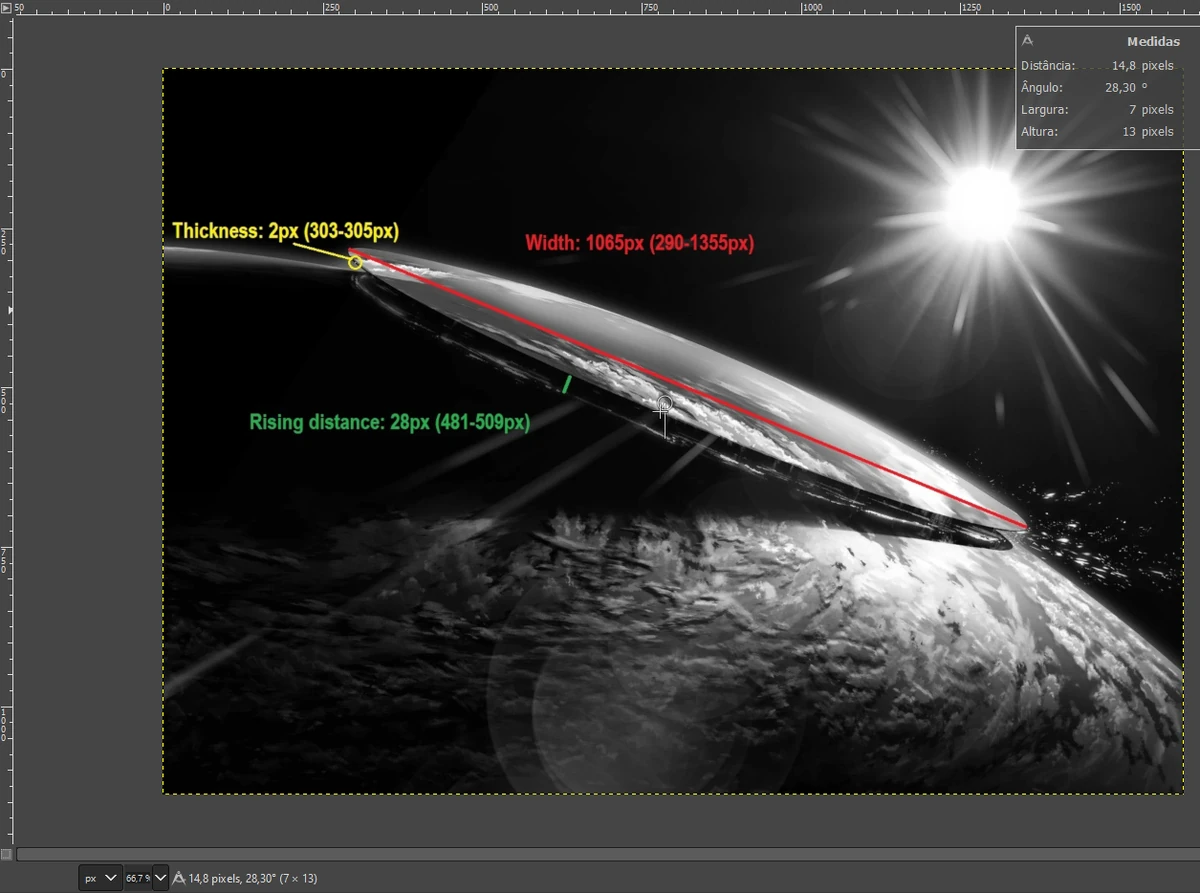Click the green rising distance line marker
Viewport: 1200px width, 893px height.
pyautogui.click(x=567, y=384)
